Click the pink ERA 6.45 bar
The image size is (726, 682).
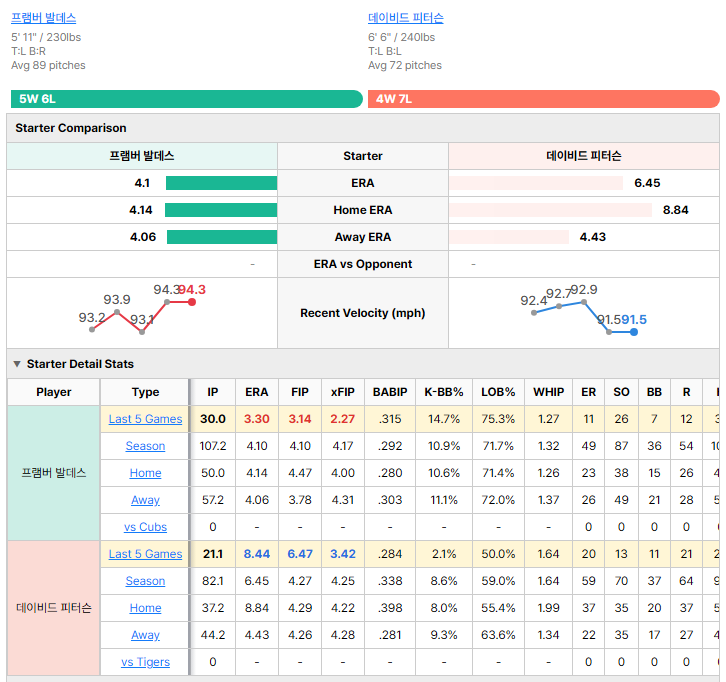coord(536,183)
